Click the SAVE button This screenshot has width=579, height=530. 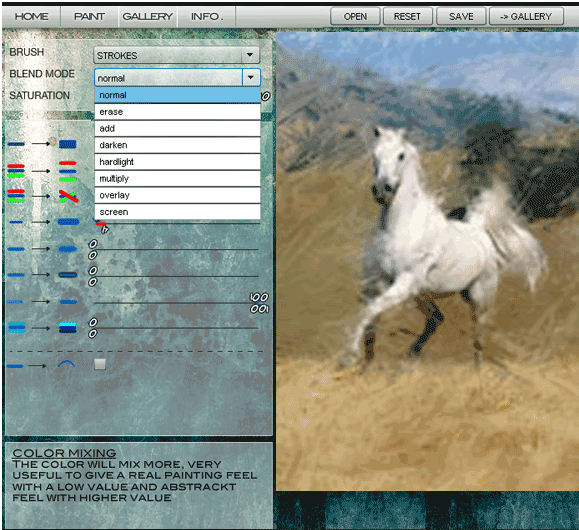[461, 17]
